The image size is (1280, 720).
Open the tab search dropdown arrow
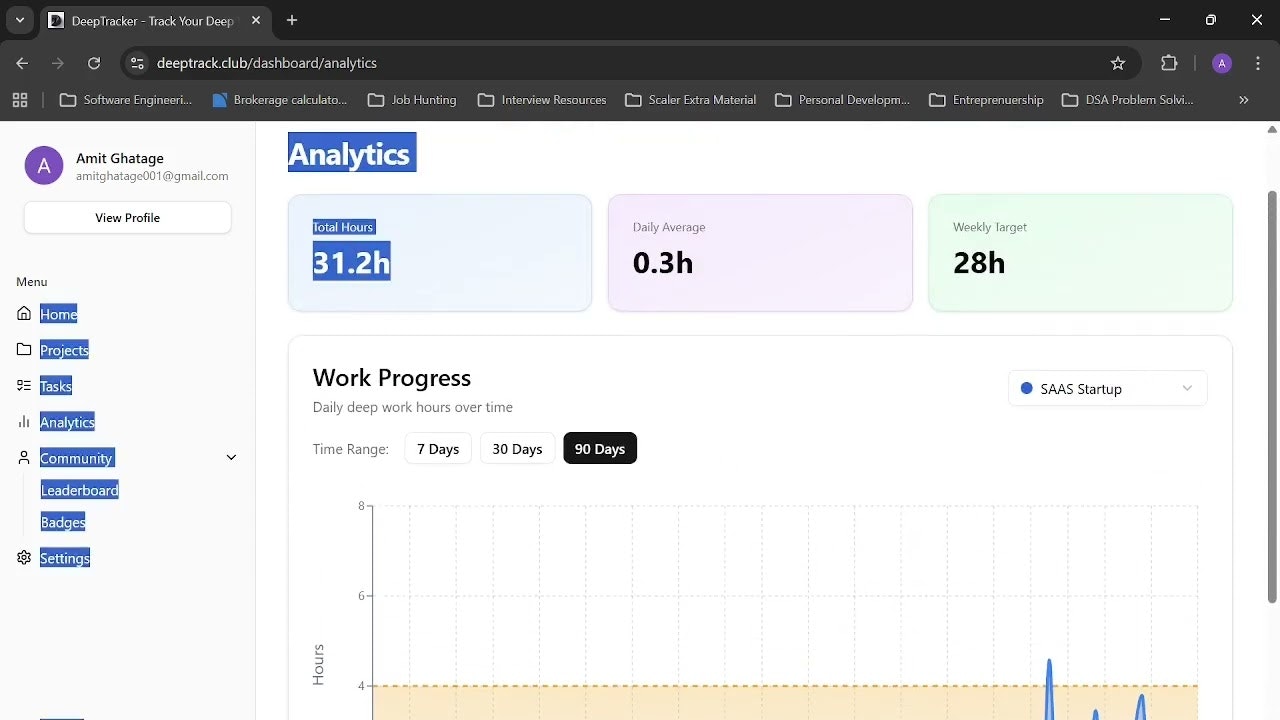pos(19,20)
